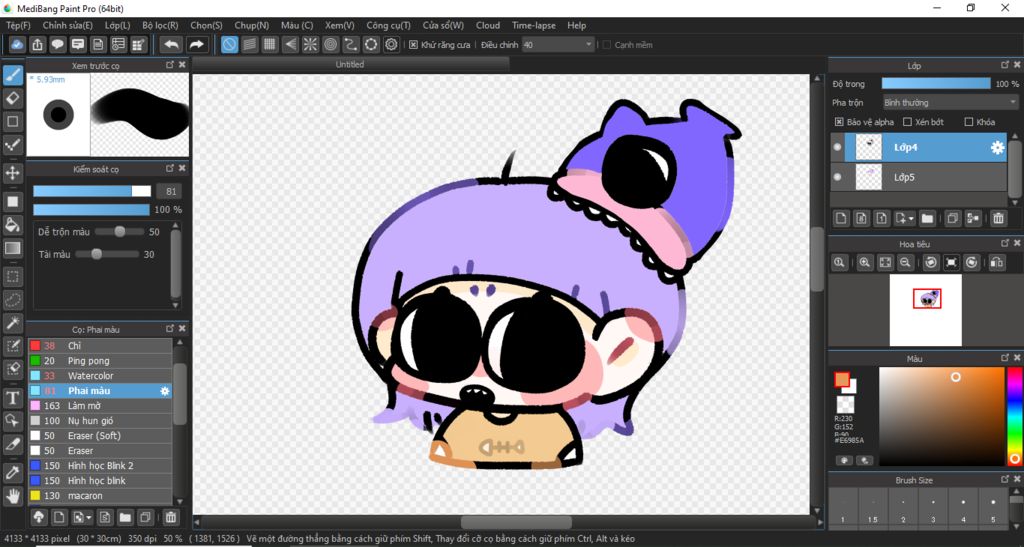Zoom in using navigator magnifier plus
This screenshot has height=547, width=1024.
point(865,262)
